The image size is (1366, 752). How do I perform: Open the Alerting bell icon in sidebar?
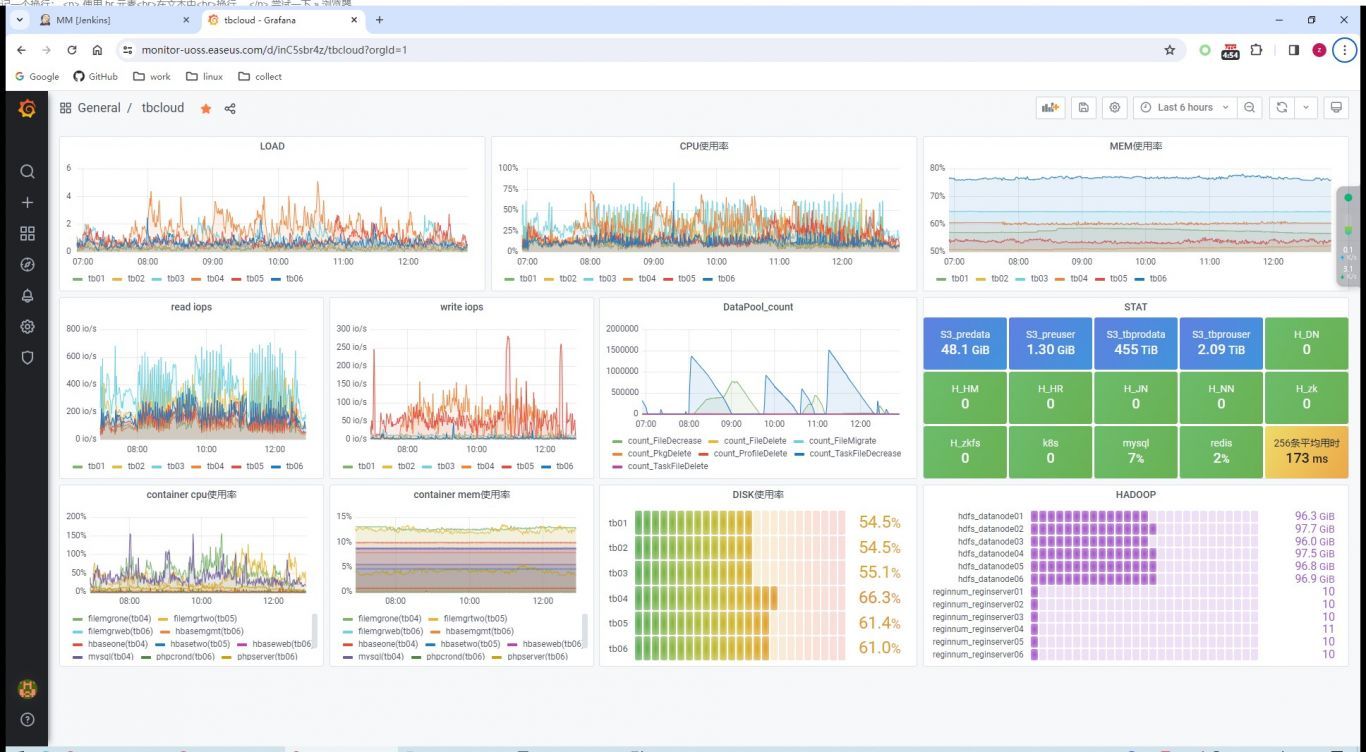point(27,296)
